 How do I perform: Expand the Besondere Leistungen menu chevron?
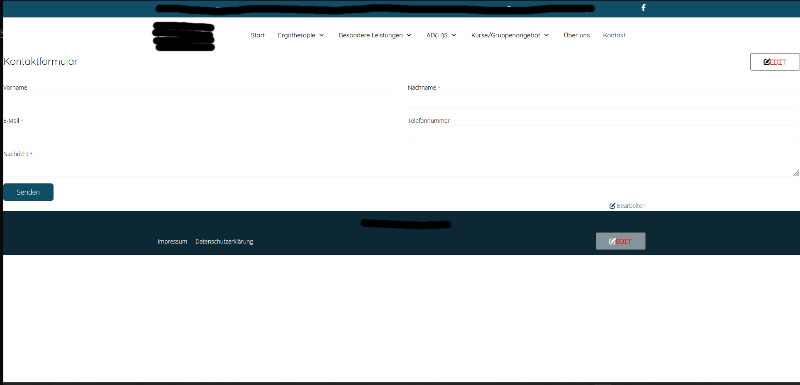(x=409, y=35)
